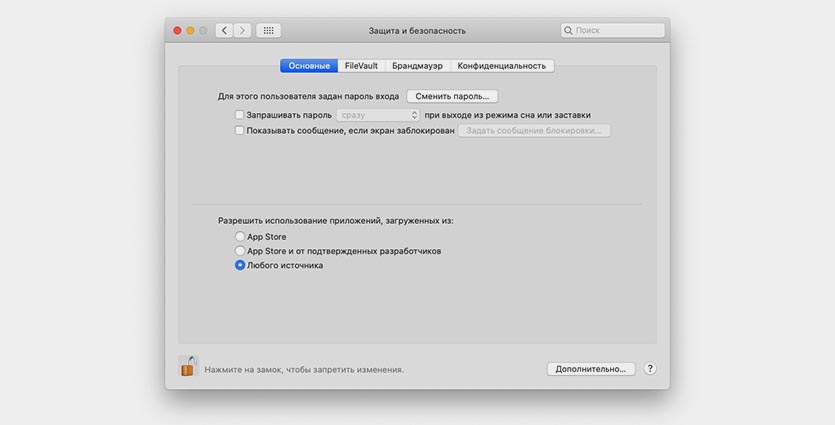Click the back navigation arrow
The height and width of the screenshot is (425, 835).
coord(224,31)
